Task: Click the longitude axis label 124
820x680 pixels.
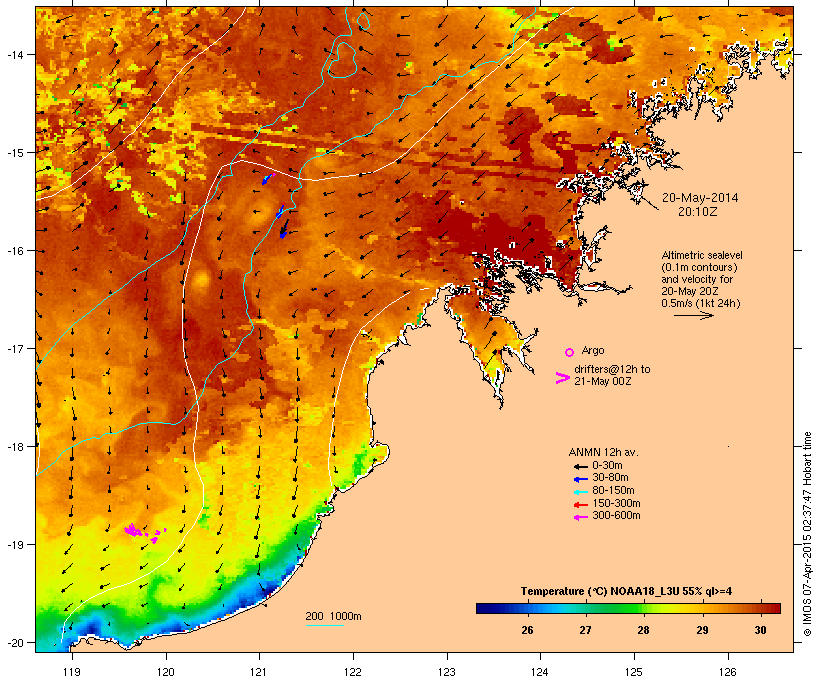Action: tap(540, 672)
